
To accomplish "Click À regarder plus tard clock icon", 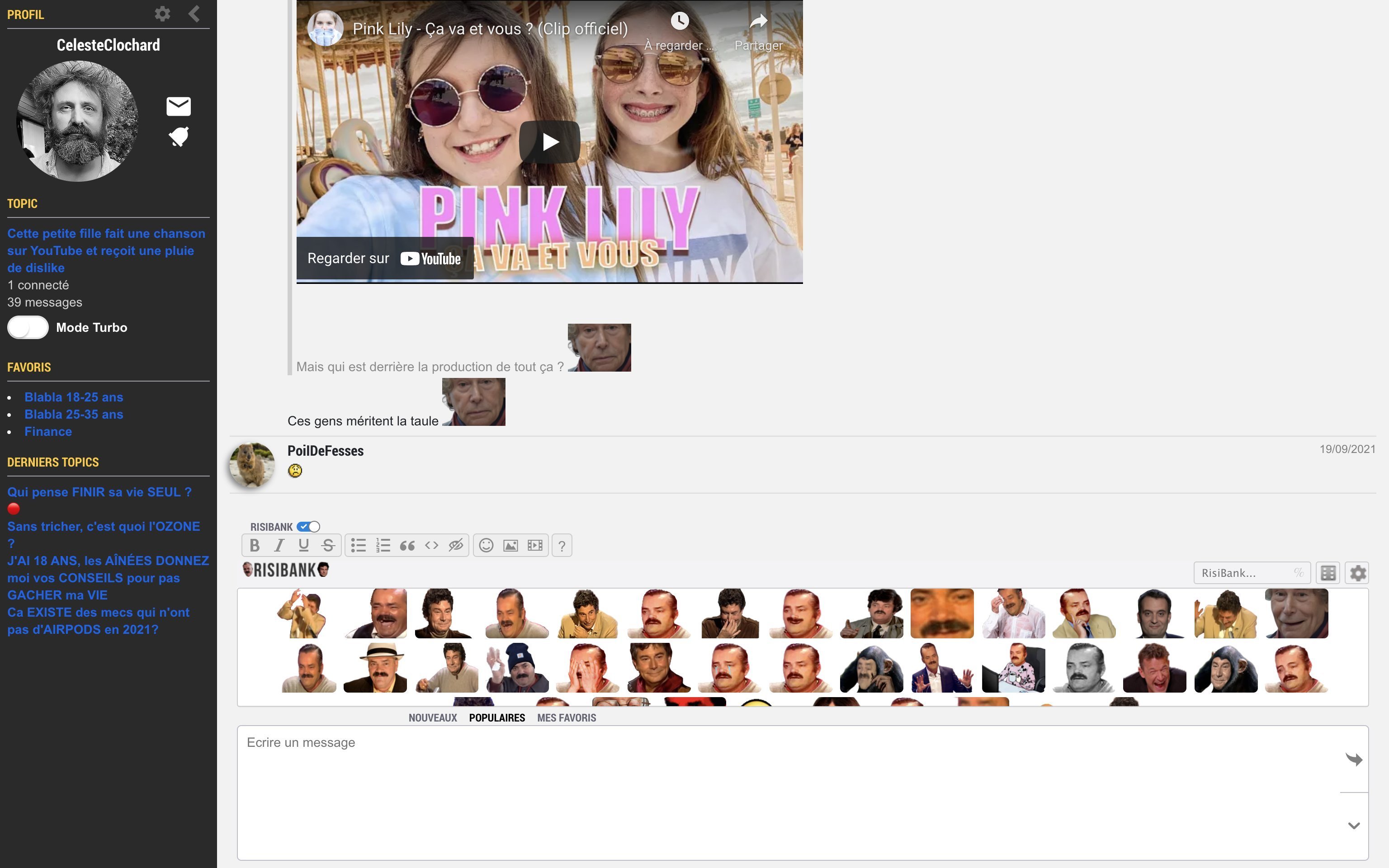I will click(680, 21).
